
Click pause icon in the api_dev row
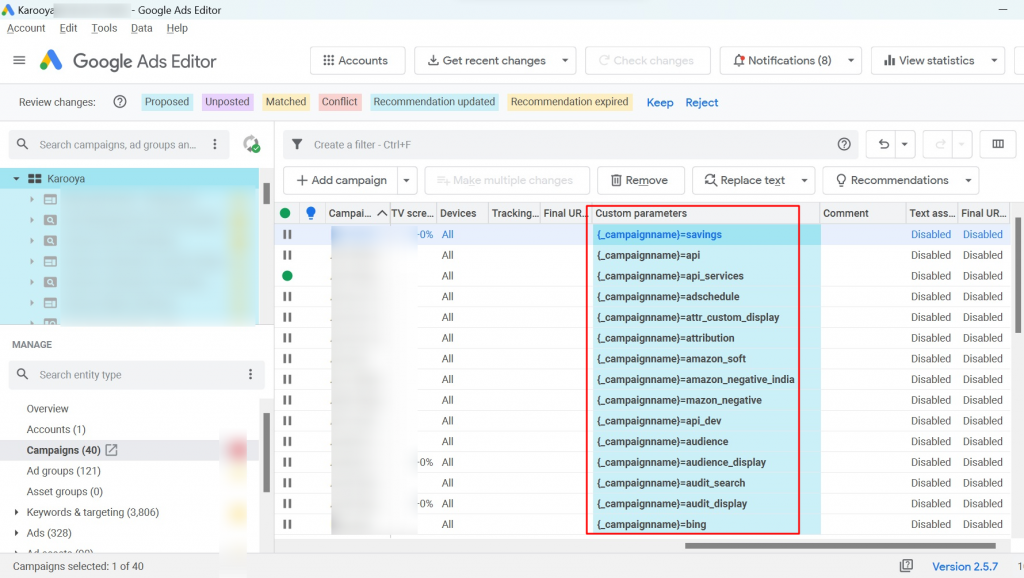287,421
